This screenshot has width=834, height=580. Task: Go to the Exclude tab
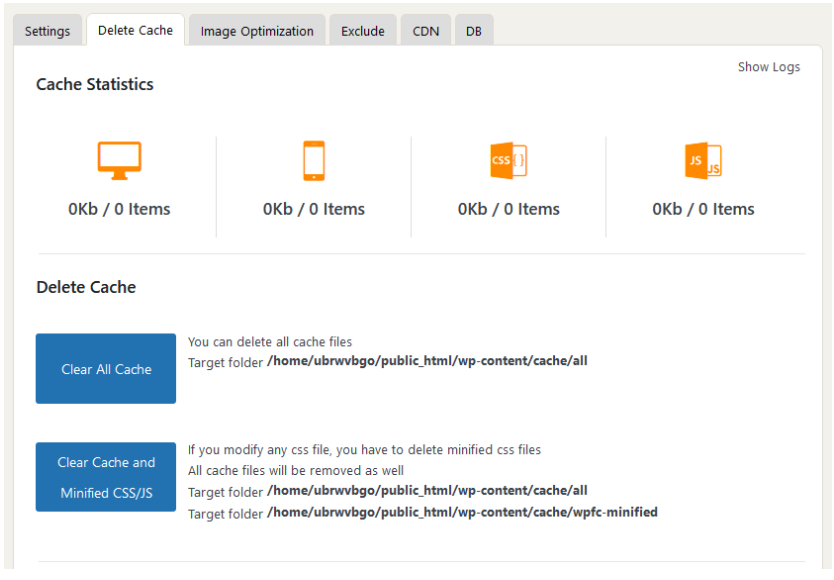(362, 31)
